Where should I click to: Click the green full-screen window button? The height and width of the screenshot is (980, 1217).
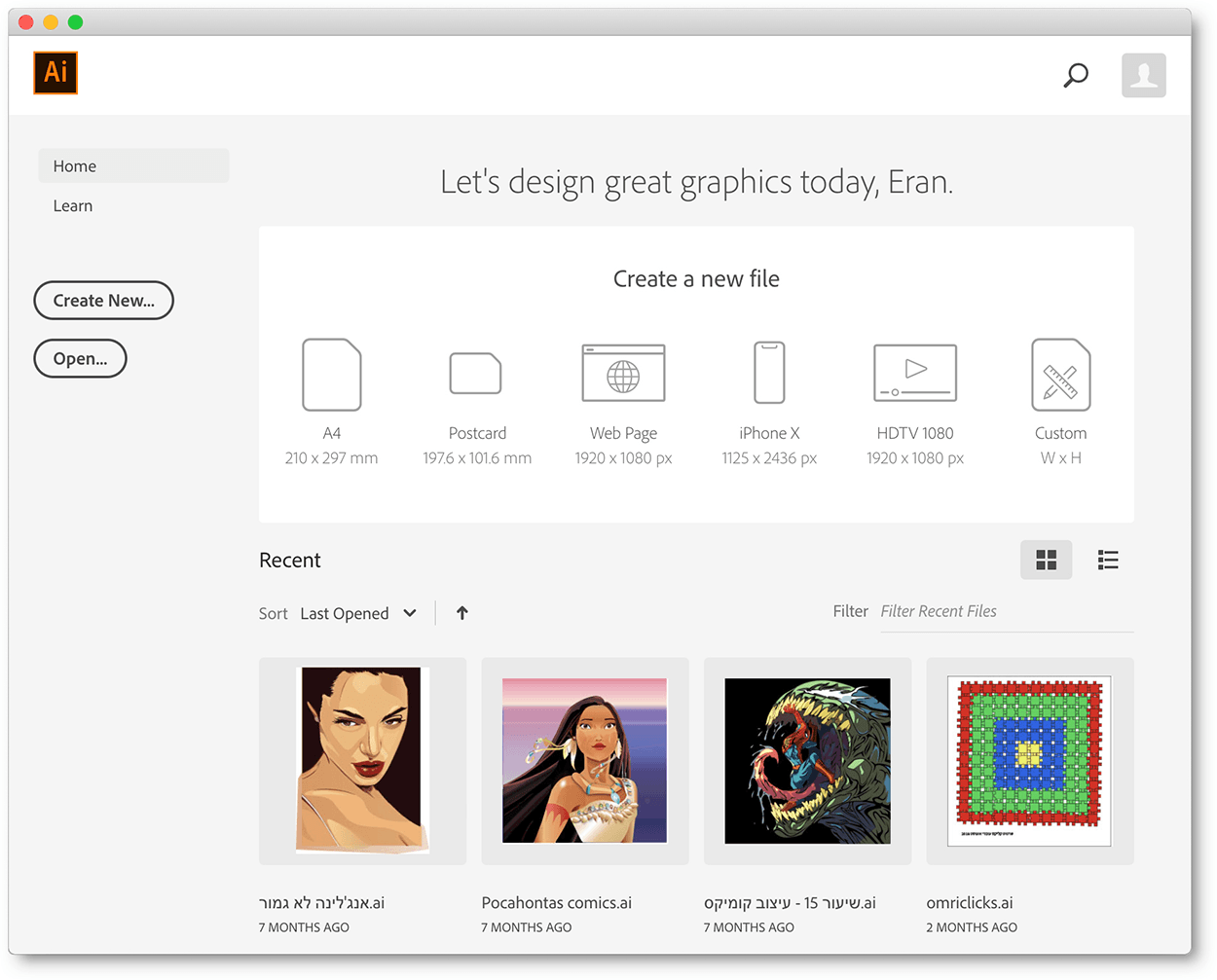75,22
